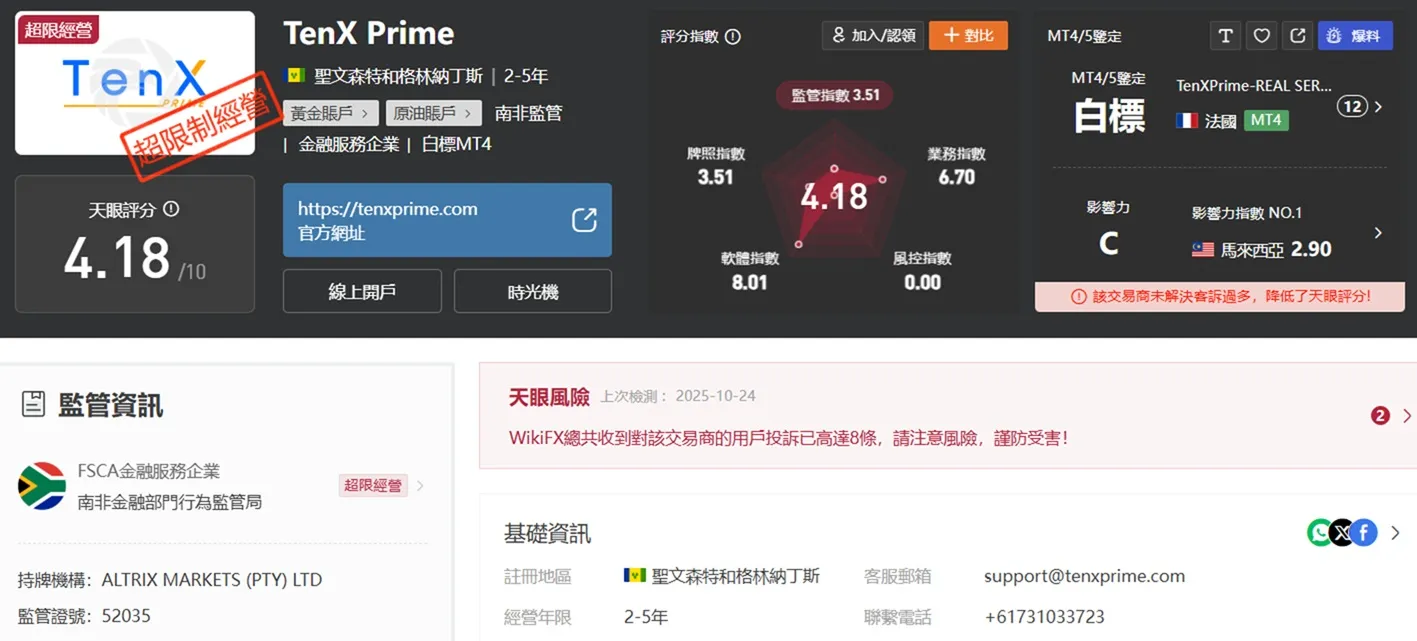
Task: Expand the 原油賬戶 tag
Action: (x=434, y=113)
